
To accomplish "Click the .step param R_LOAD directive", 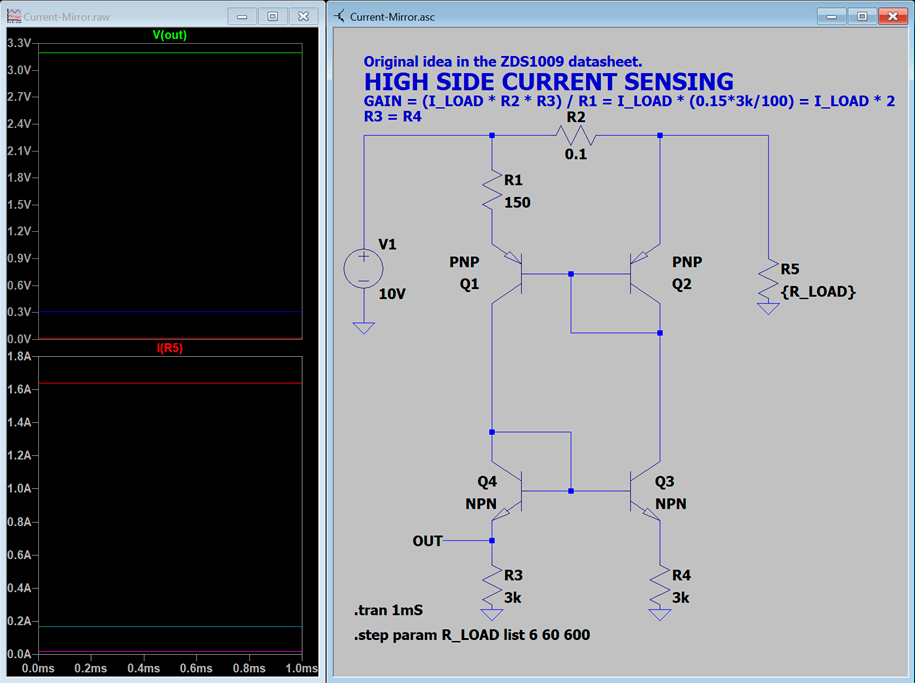I will coord(478,635).
